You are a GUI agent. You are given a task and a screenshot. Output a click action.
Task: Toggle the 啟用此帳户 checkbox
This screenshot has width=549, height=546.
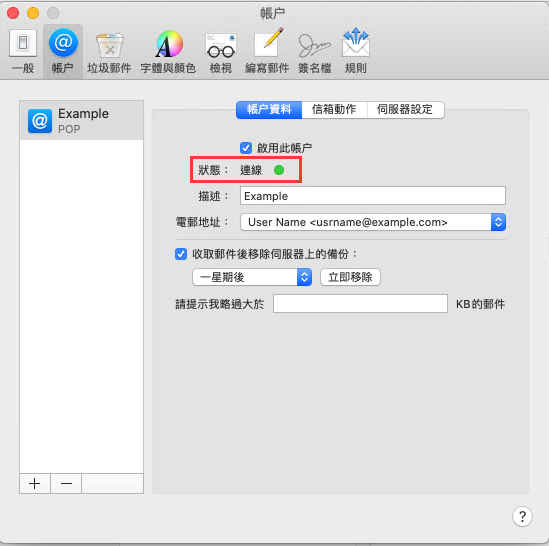pyautogui.click(x=246, y=148)
